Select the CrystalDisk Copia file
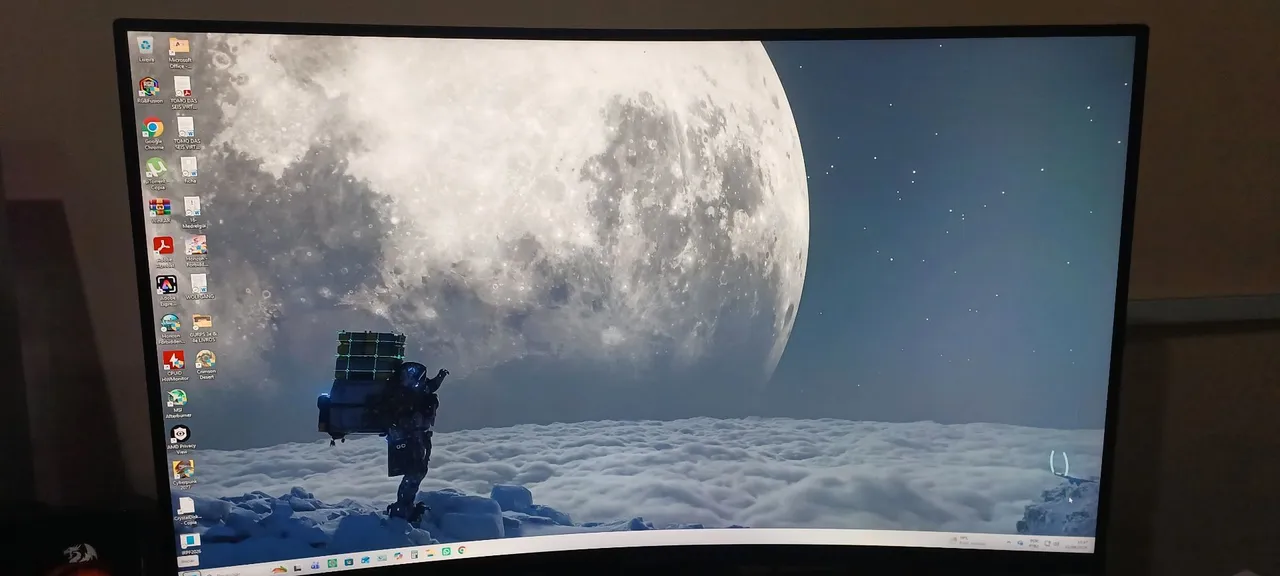This screenshot has width=1280, height=576. click(x=186, y=510)
